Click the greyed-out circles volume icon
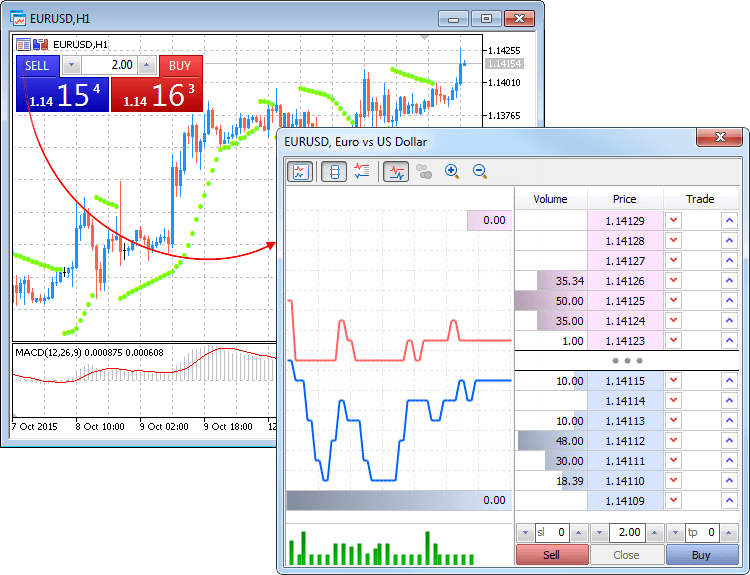The image size is (750, 575). [424, 171]
